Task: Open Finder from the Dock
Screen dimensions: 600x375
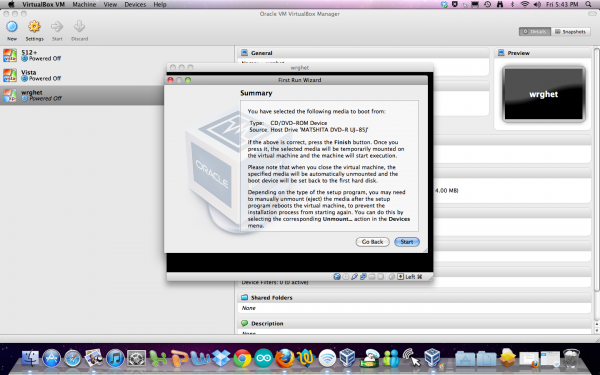Action: [x=30, y=359]
